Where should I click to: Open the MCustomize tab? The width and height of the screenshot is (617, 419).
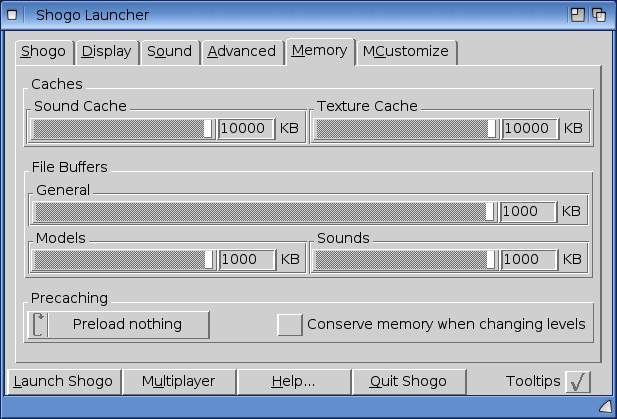point(406,52)
